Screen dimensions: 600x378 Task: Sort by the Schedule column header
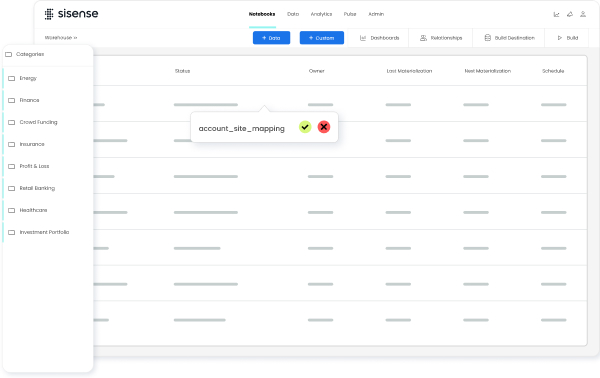(x=553, y=71)
